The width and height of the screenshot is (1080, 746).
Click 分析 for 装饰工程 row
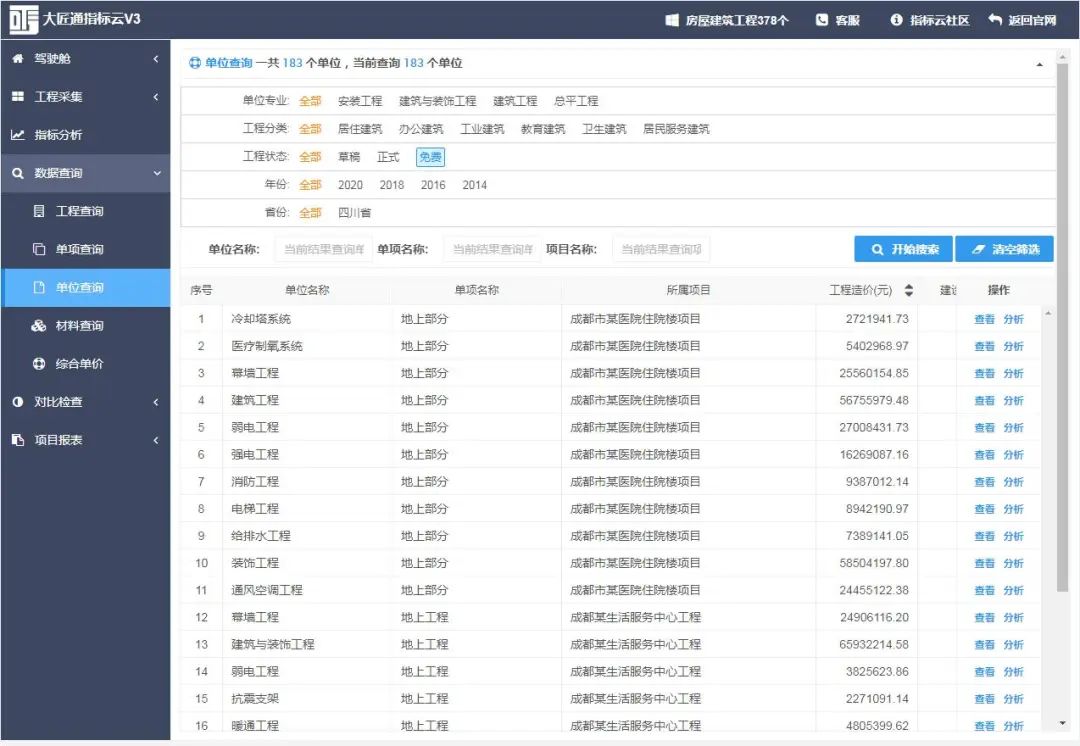click(1013, 563)
